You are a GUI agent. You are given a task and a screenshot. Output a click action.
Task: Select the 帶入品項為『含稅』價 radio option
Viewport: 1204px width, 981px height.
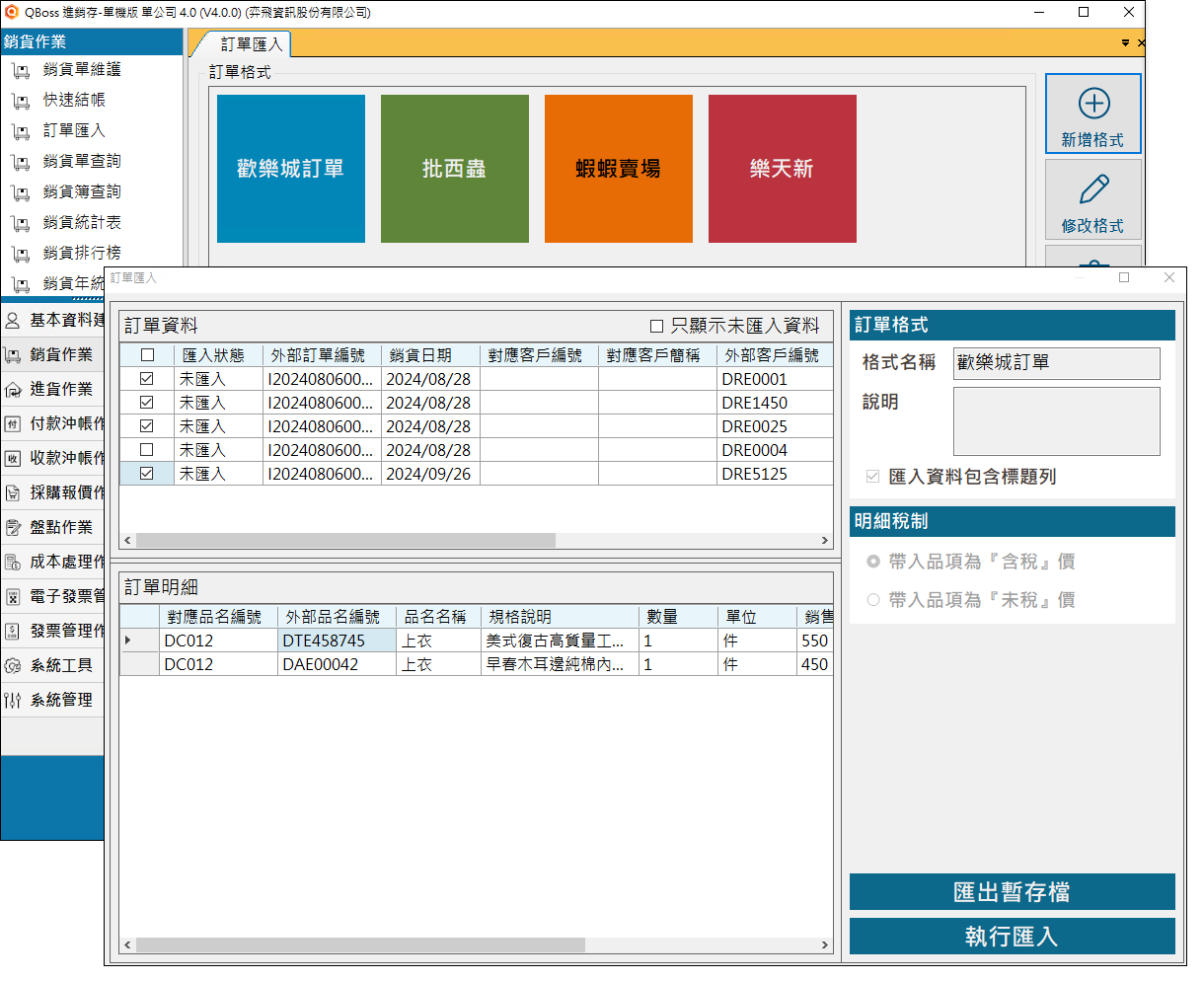point(872,562)
